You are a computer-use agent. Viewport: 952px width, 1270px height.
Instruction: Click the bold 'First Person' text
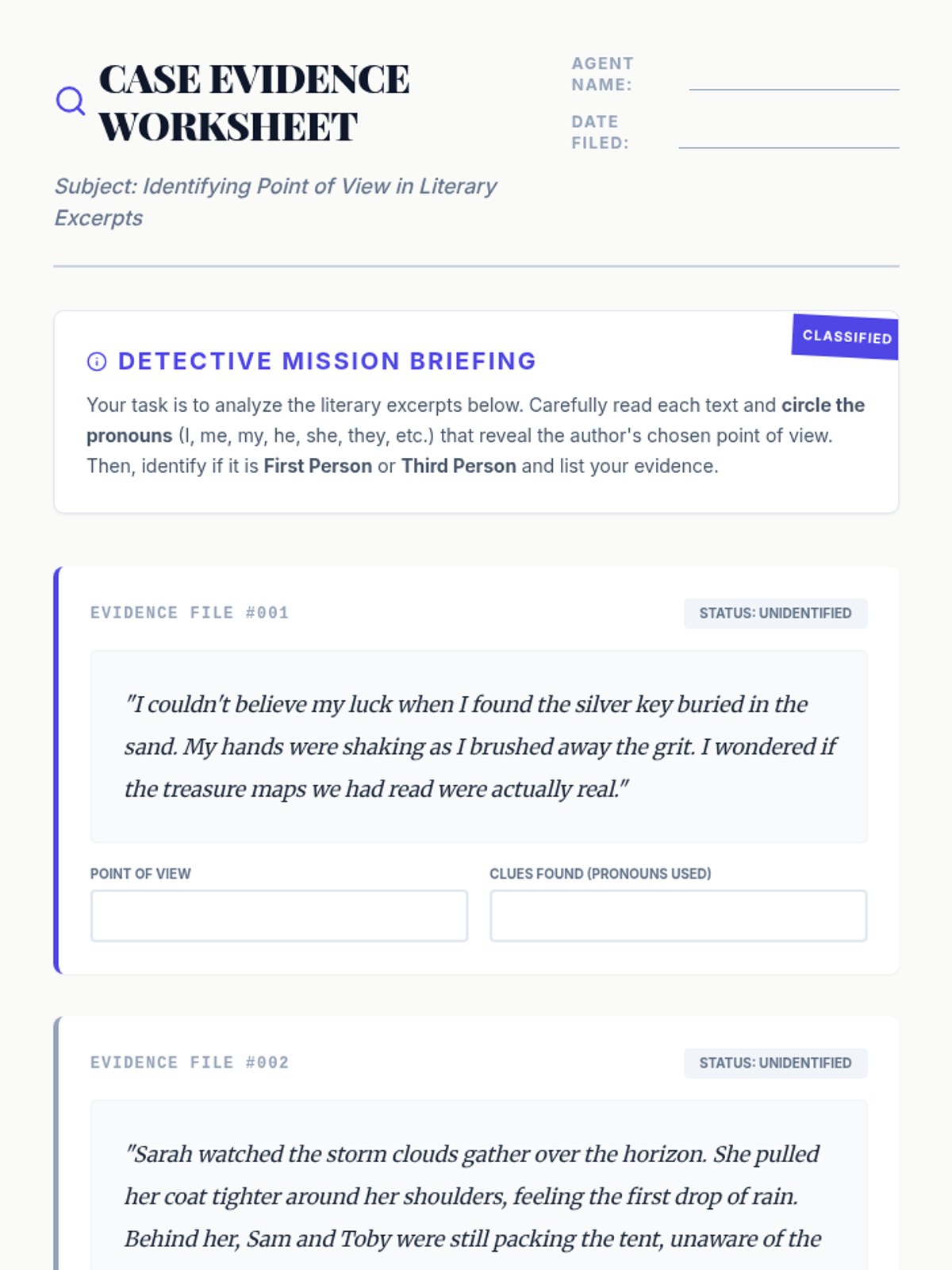[x=317, y=466]
